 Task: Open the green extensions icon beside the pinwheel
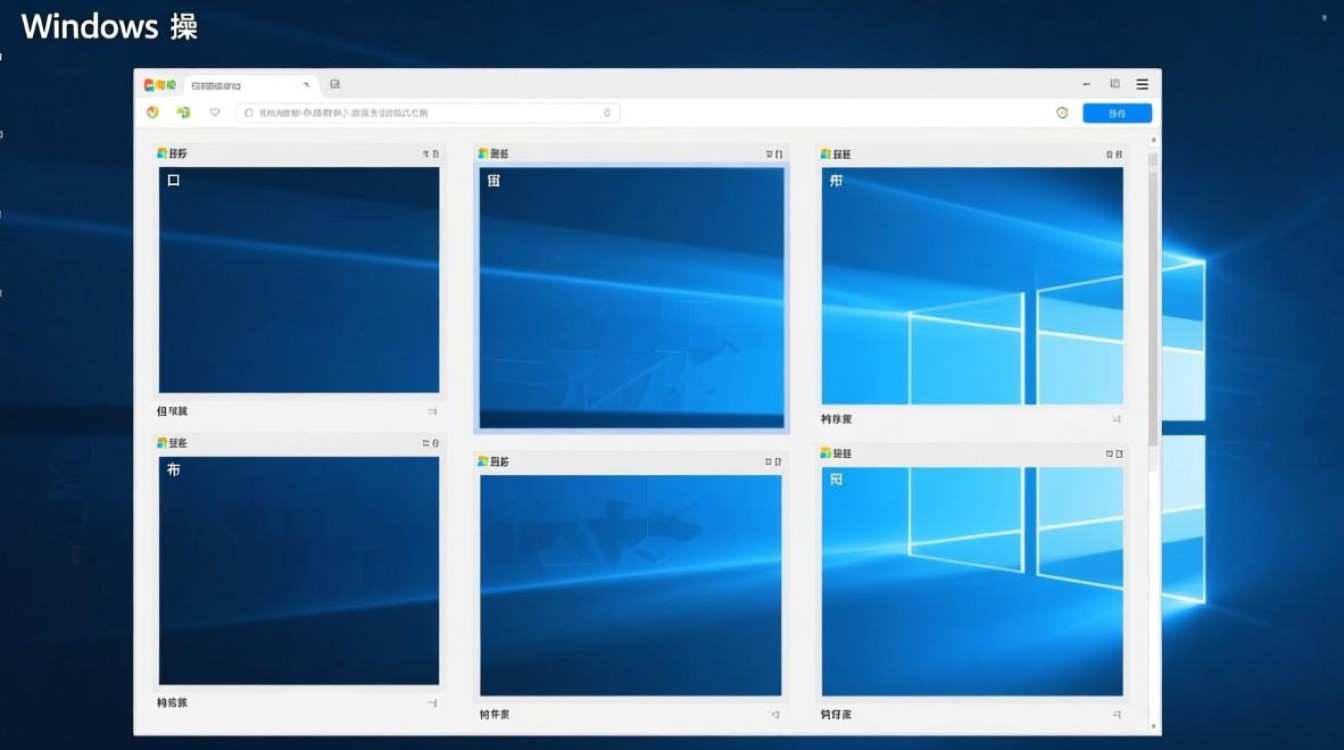182,112
